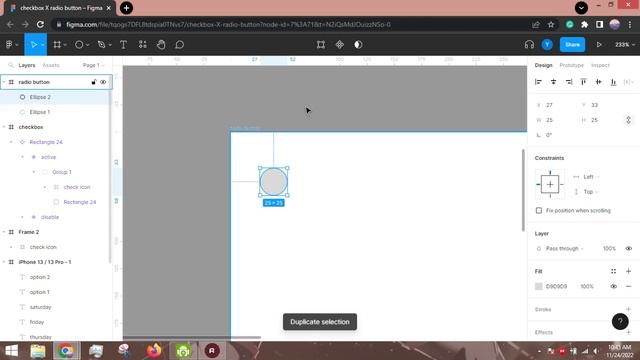The width and height of the screenshot is (640, 360).
Task: Select the Frame tool
Action: (57, 44)
